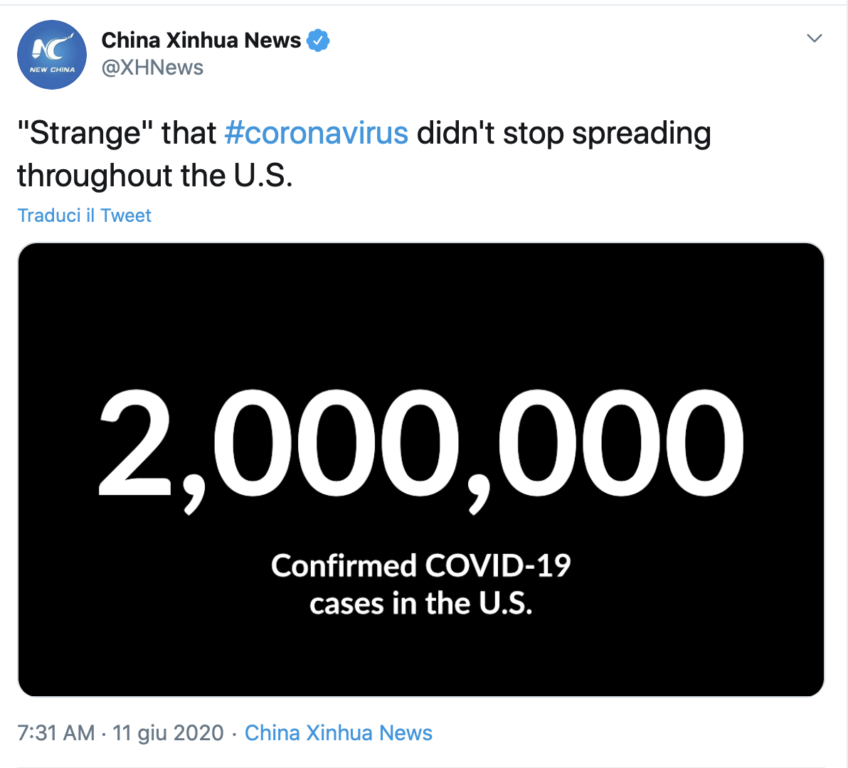Image resolution: width=848 pixels, height=768 pixels.
Task: Click the Traduci il Tweet link
Action: tap(84, 215)
